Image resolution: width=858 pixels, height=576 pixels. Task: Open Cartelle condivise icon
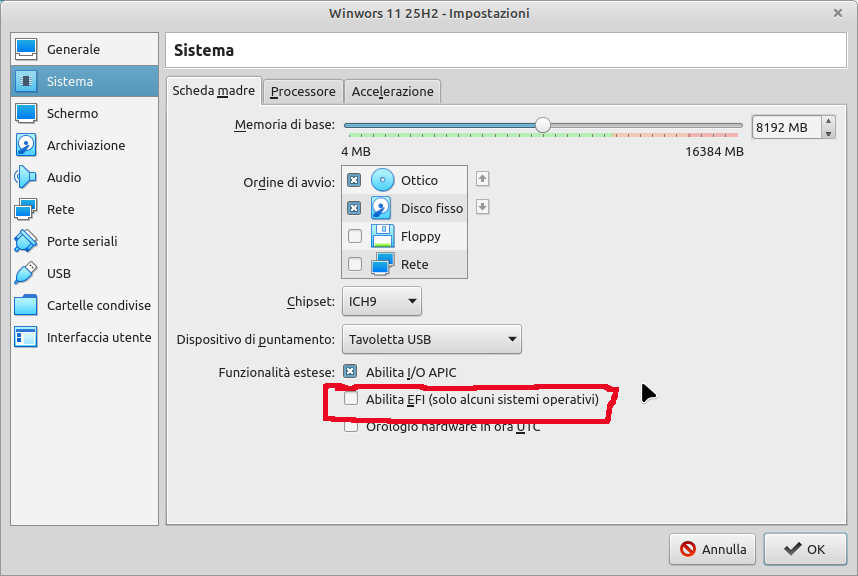[x=26, y=305]
